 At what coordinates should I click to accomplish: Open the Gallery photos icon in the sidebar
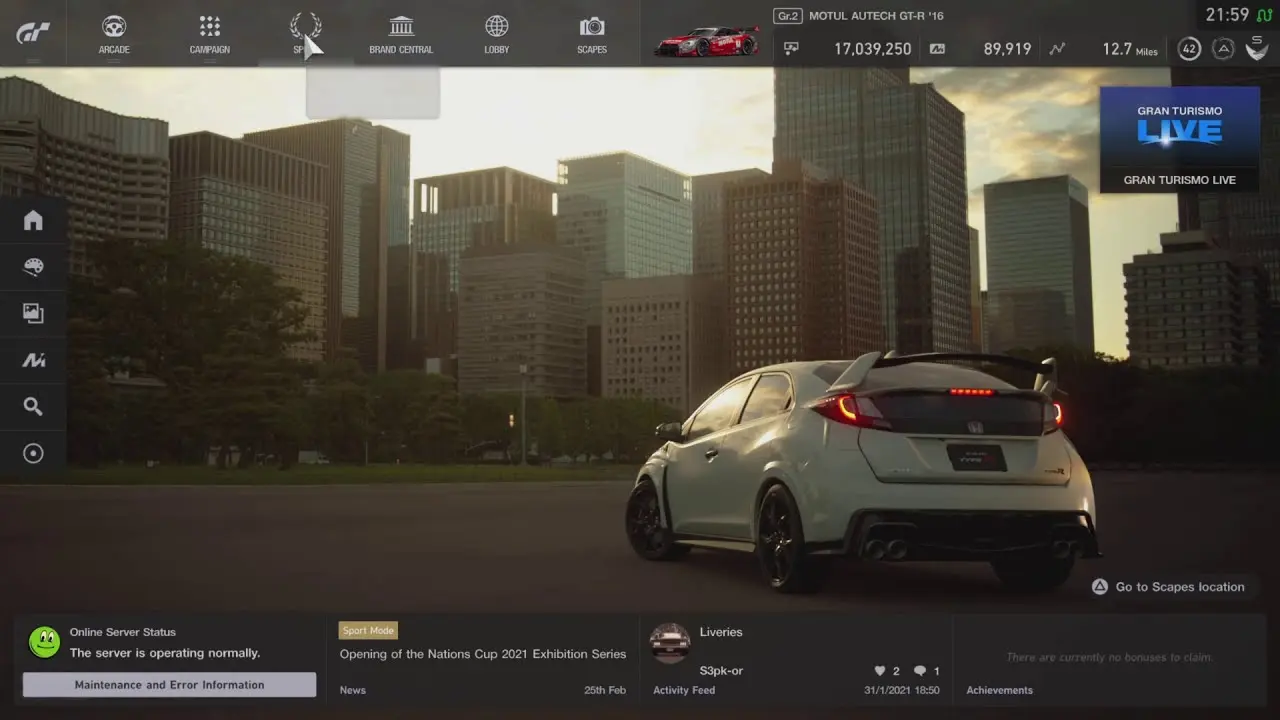click(x=33, y=313)
